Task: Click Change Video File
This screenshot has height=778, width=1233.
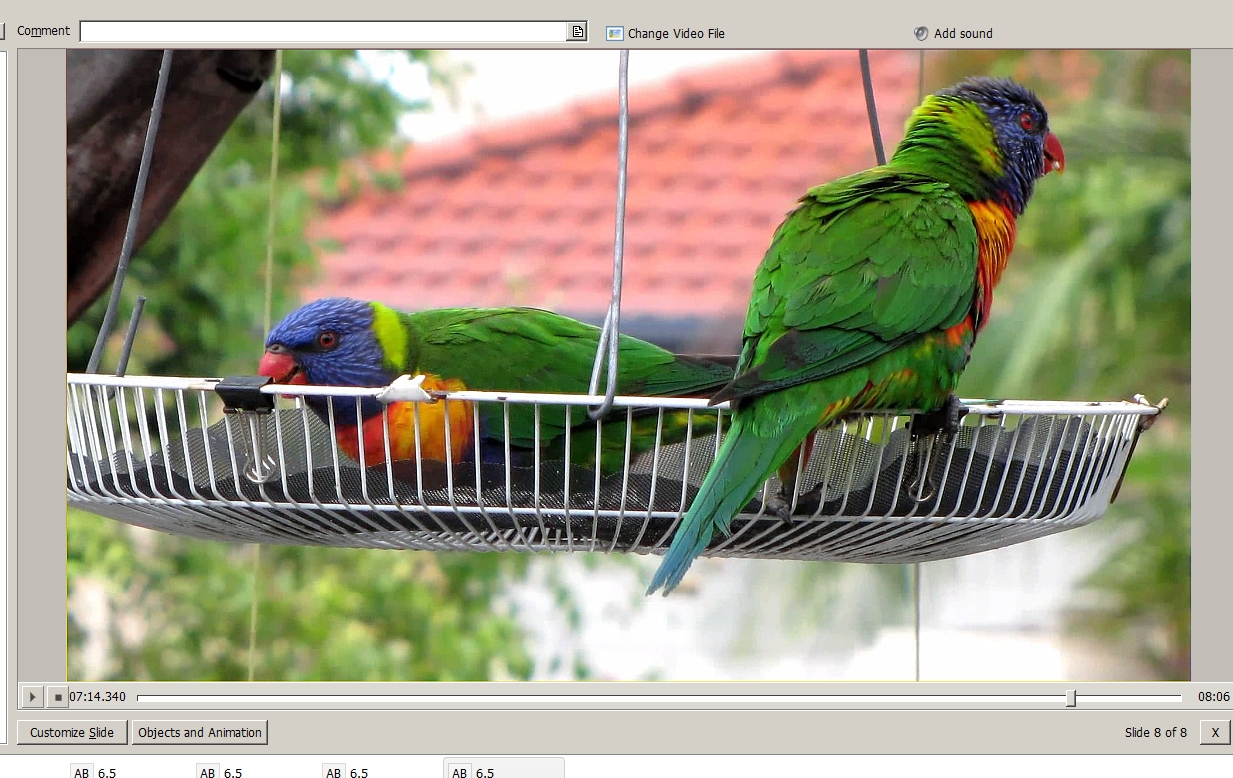Action: tap(665, 34)
